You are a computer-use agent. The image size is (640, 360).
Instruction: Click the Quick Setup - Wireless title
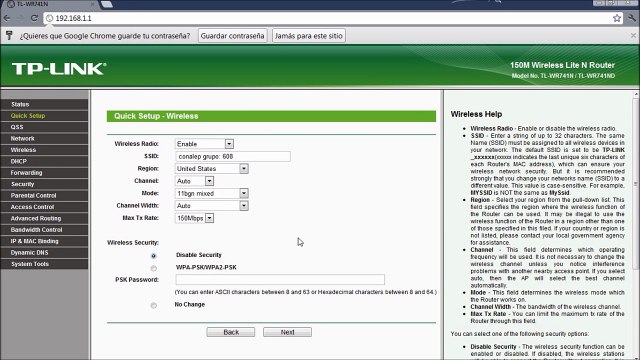(x=156, y=116)
